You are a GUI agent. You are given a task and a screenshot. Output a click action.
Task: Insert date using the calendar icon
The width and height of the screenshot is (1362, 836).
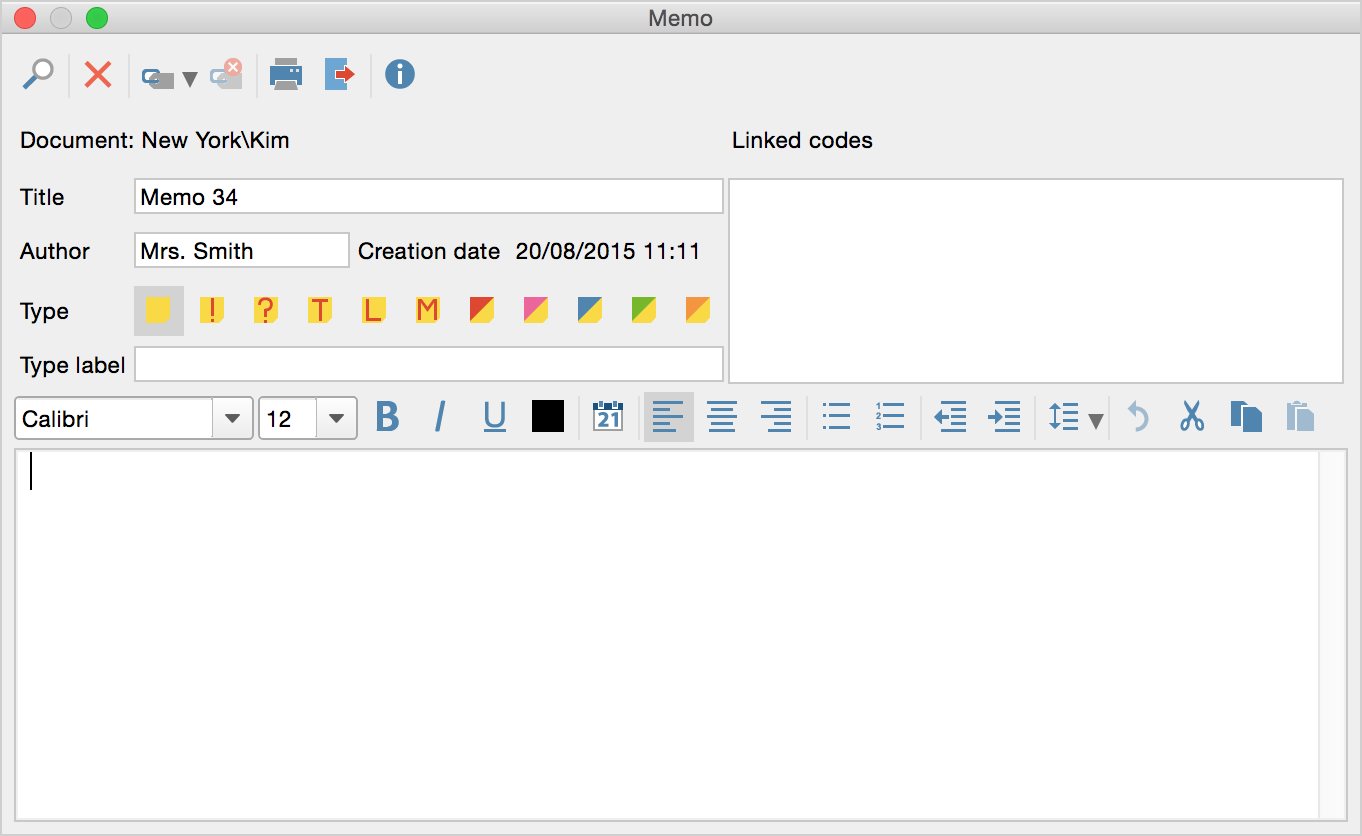point(608,416)
